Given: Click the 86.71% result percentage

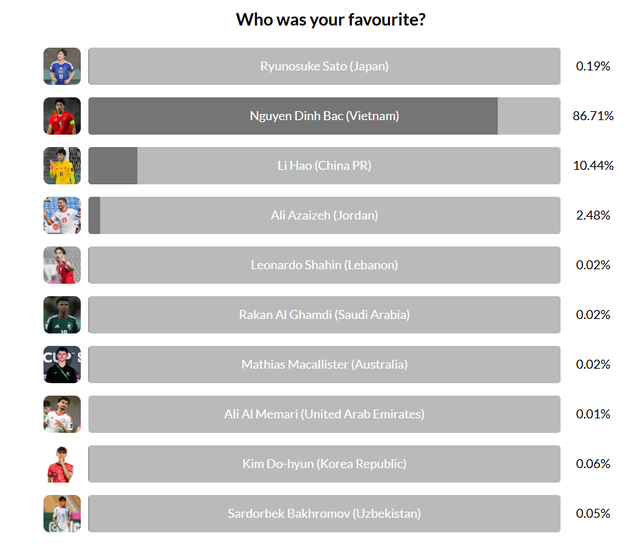Looking at the screenshot, I should pos(592,116).
